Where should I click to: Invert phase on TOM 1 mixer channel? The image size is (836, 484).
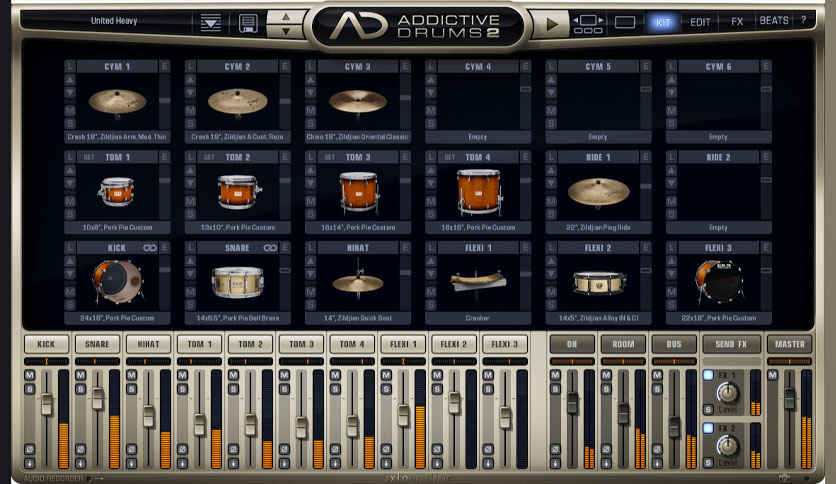(182, 449)
